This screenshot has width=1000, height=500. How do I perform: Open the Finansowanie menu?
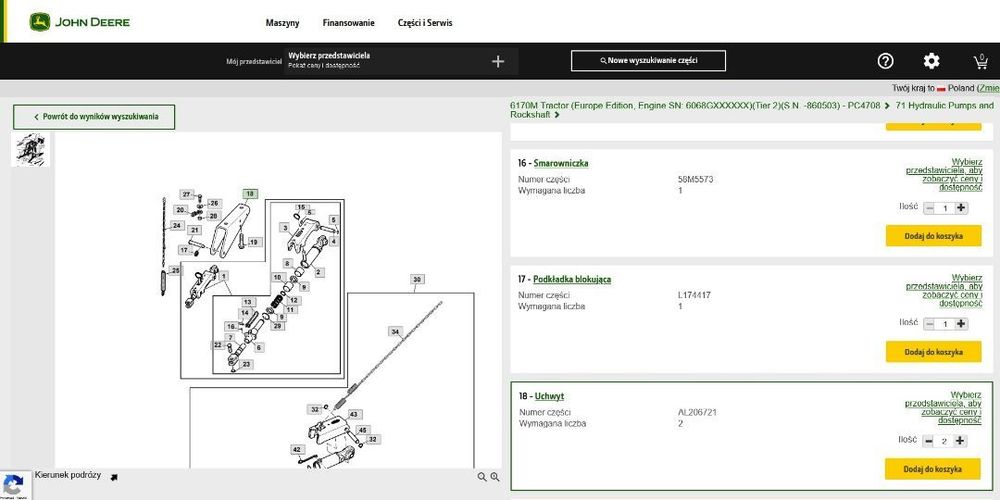pyautogui.click(x=348, y=23)
